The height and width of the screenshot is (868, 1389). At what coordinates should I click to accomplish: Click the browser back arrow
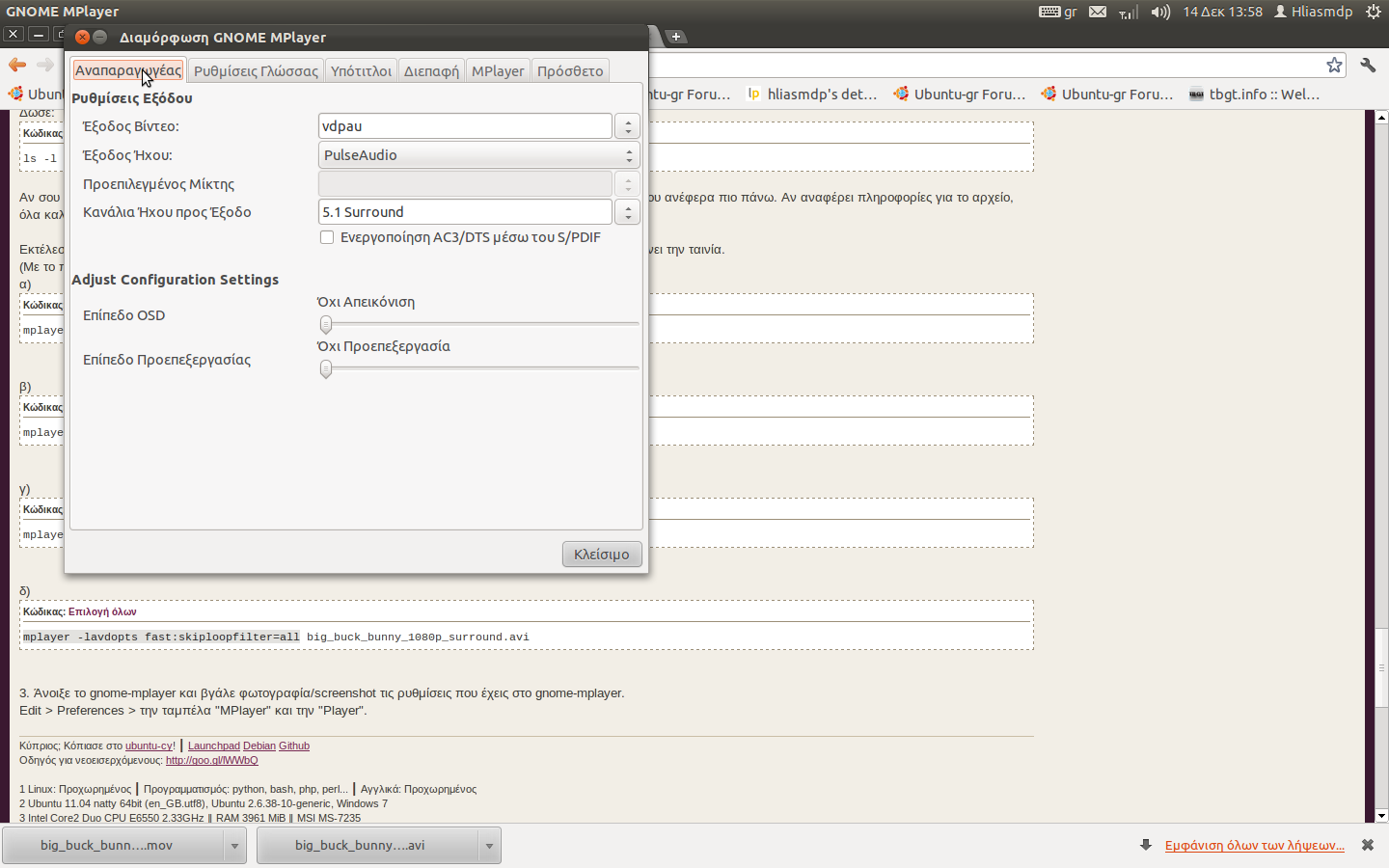(x=17, y=65)
